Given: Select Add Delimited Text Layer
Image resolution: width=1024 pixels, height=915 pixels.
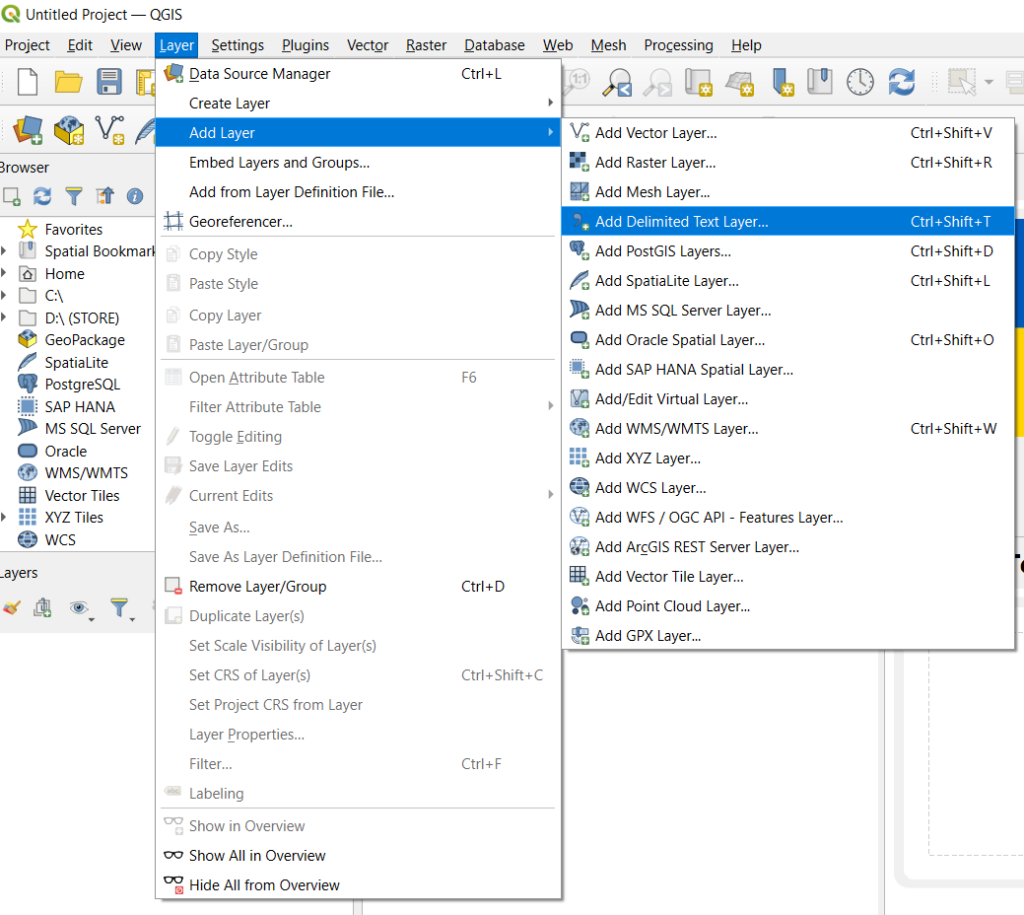Looking at the screenshot, I should click(681, 222).
